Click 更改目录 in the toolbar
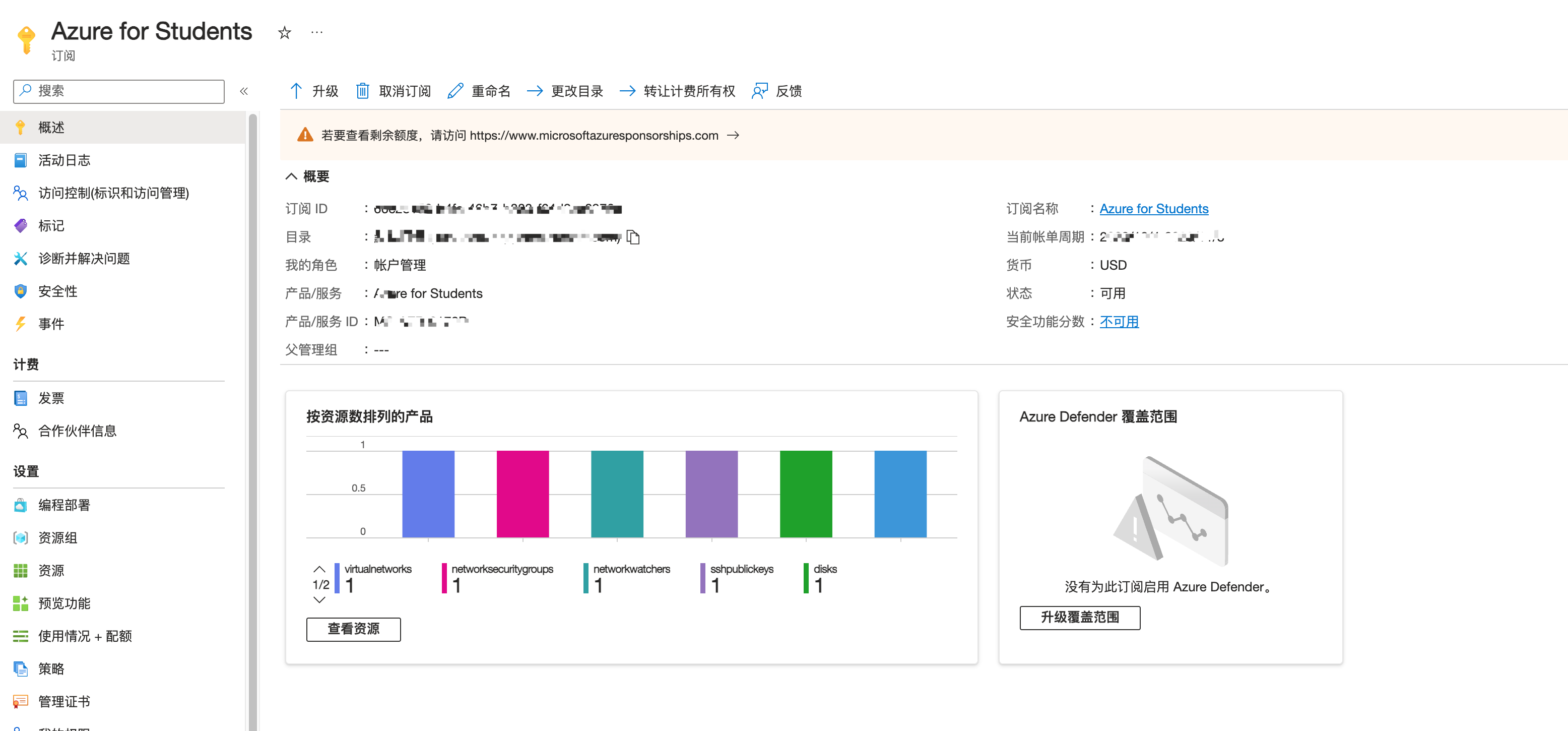 (x=565, y=91)
